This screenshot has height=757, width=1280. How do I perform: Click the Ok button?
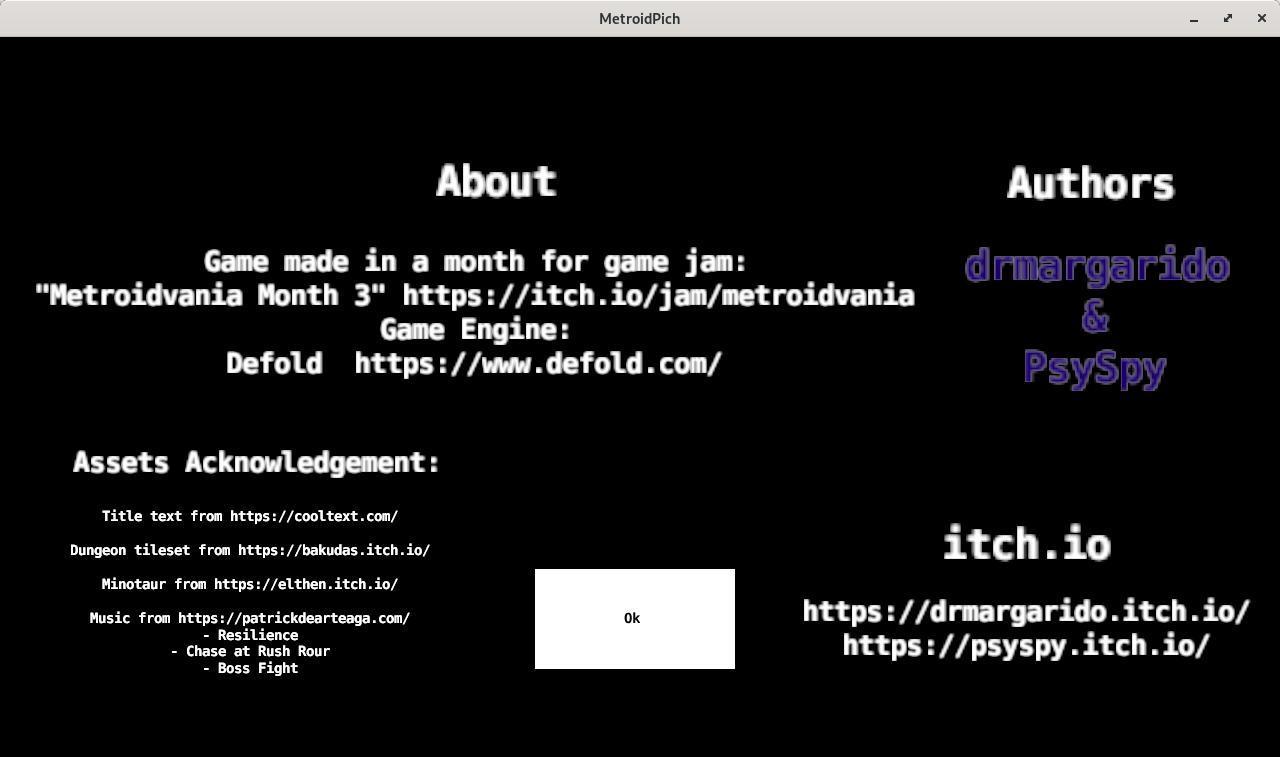tap(635, 619)
